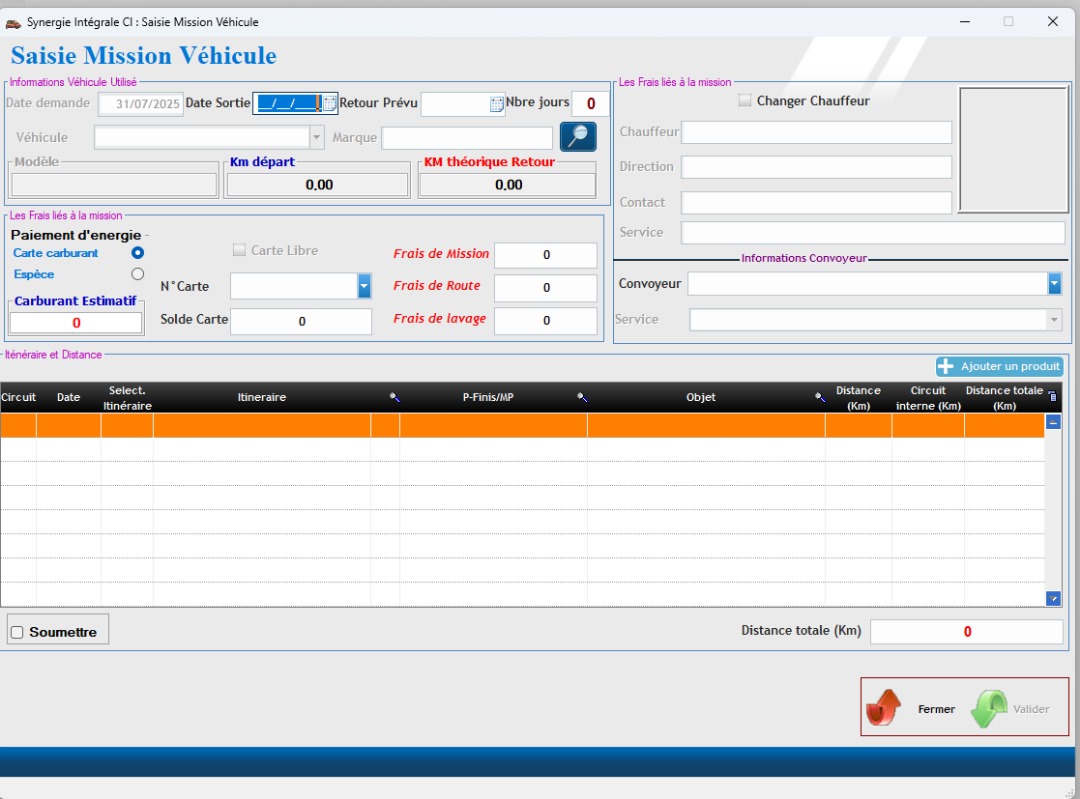
Task: Expand the Véhicule combo box
Action: point(317,137)
